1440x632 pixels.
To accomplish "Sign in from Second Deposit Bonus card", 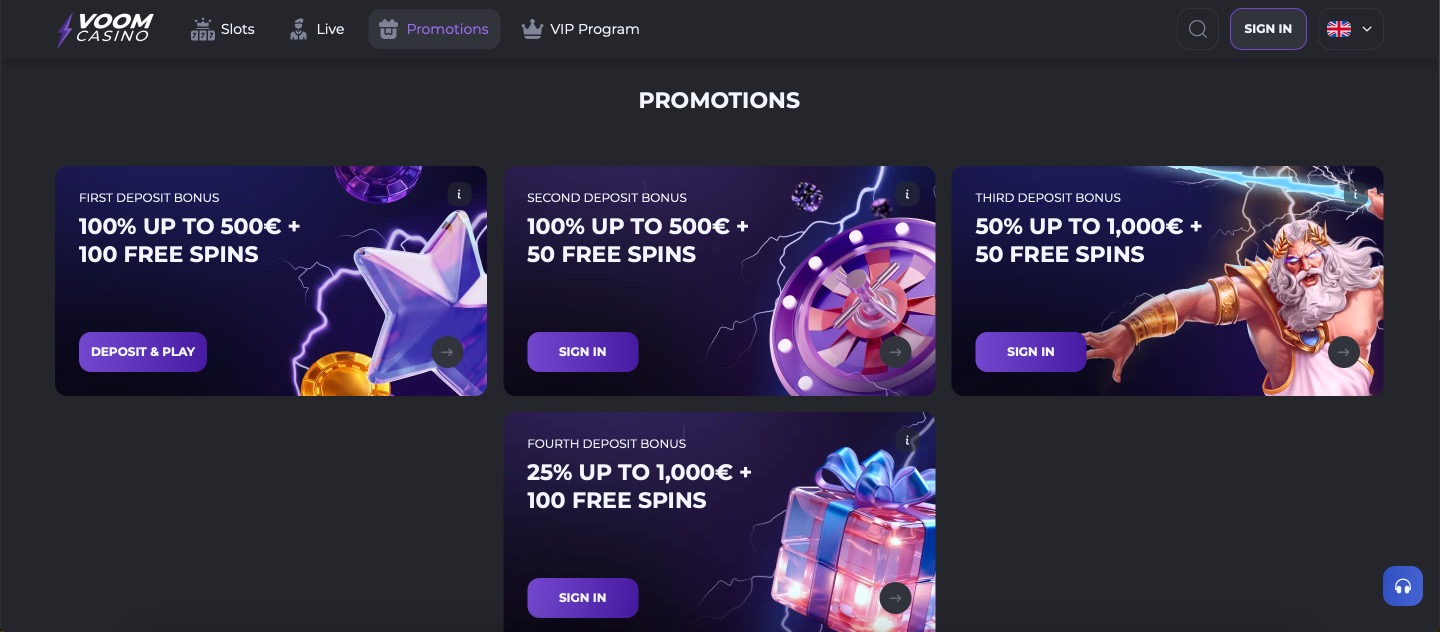I will (583, 352).
